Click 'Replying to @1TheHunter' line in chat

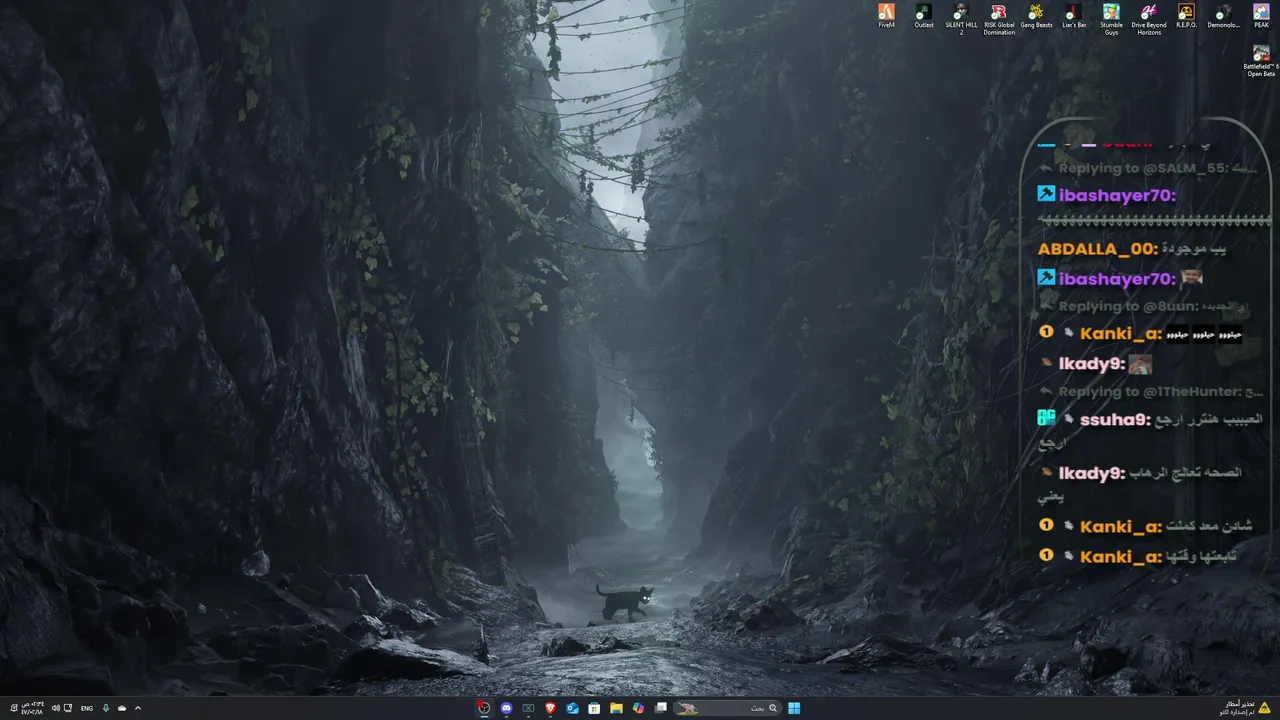(x=1152, y=391)
